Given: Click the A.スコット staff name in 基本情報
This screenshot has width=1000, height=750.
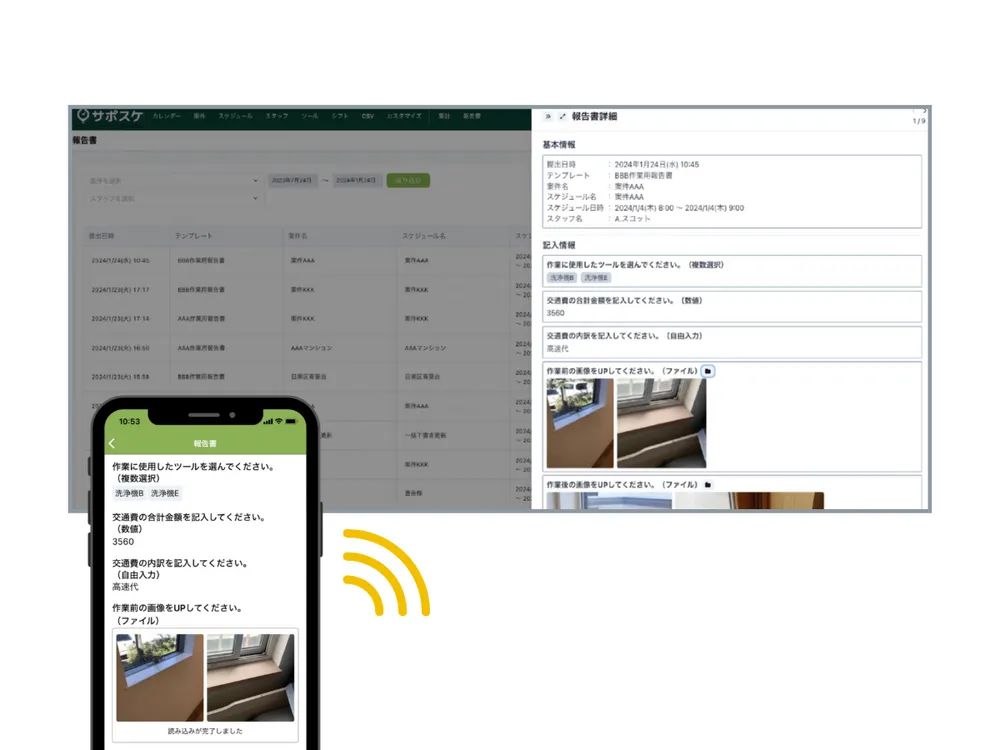Looking at the screenshot, I should point(632,218).
